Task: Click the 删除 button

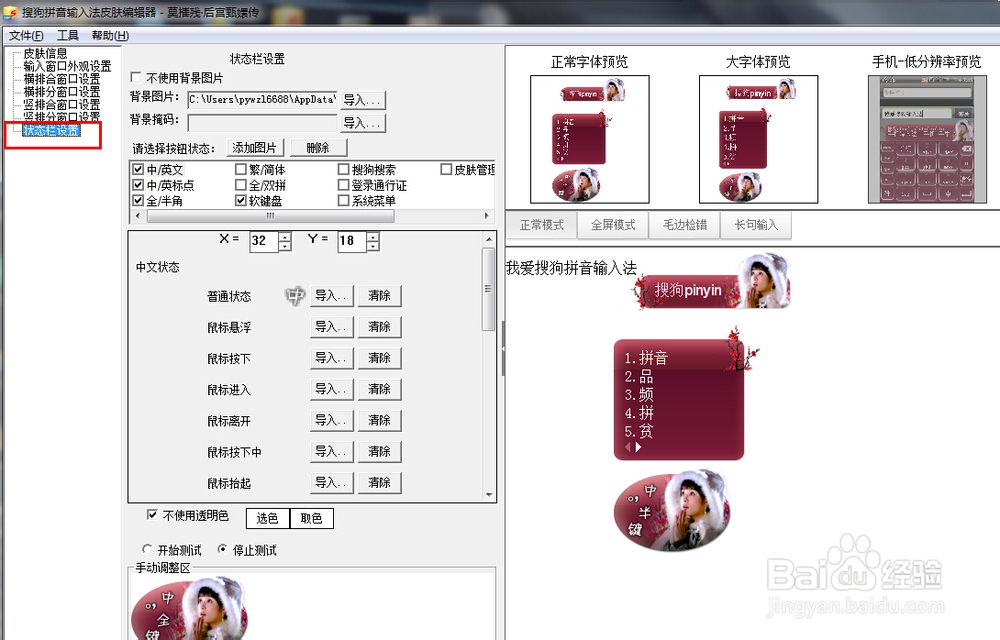Action: click(318, 148)
